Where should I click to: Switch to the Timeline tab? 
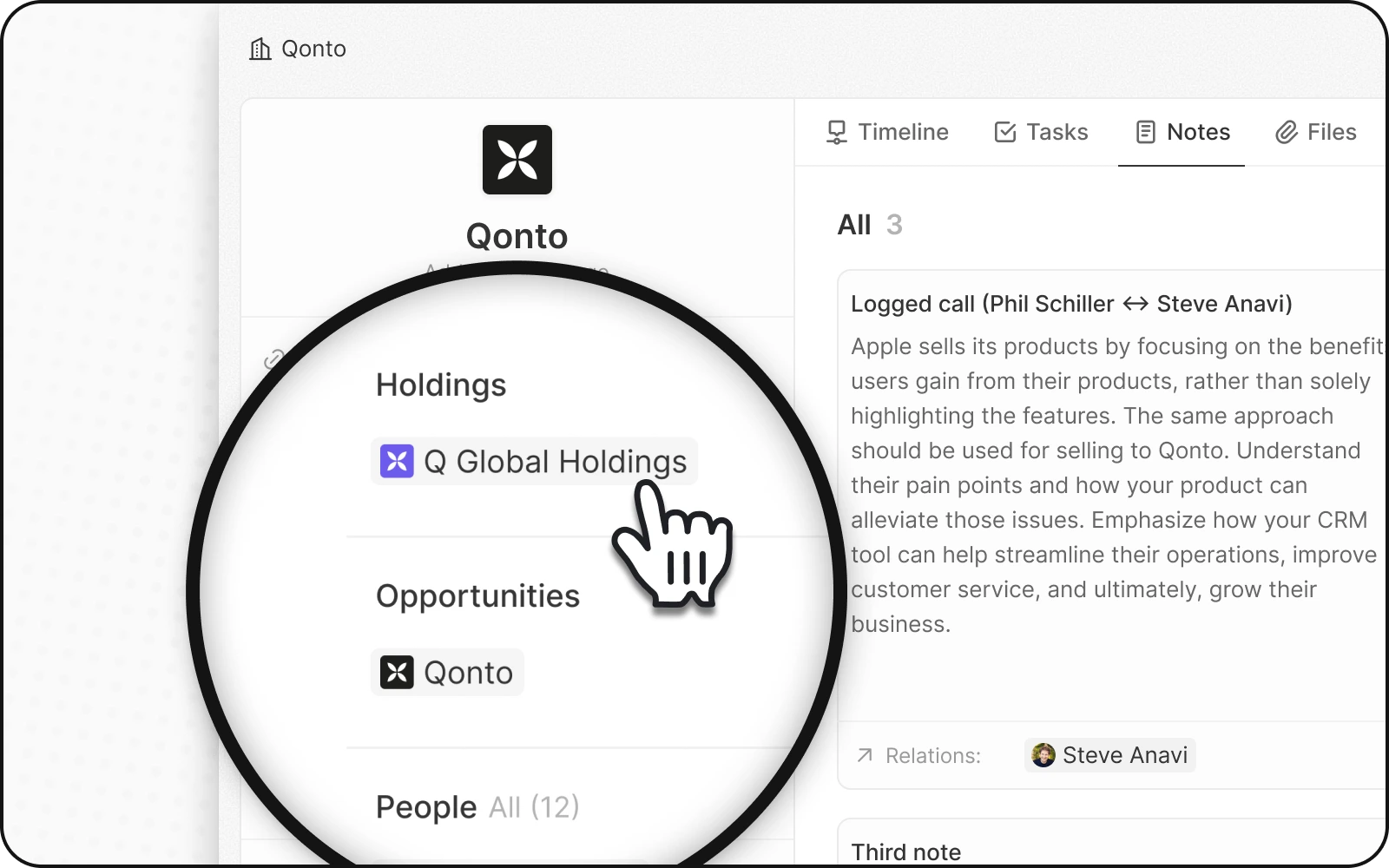903,132
